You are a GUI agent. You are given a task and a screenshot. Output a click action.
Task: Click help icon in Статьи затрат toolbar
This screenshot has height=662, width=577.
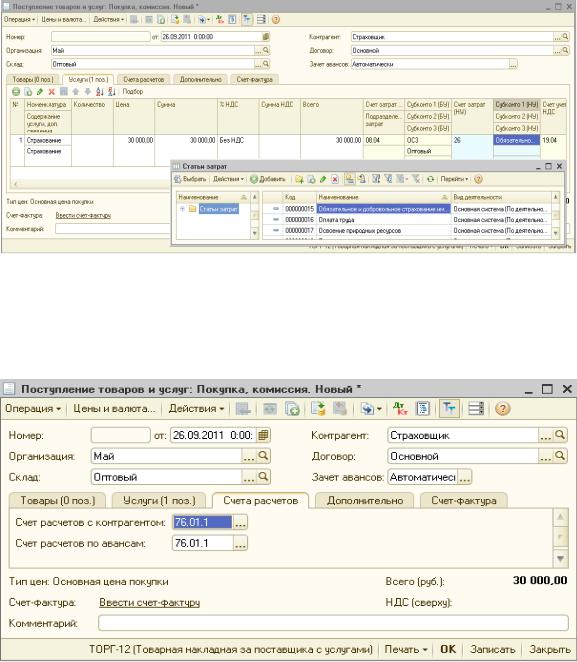tap(478, 179)
